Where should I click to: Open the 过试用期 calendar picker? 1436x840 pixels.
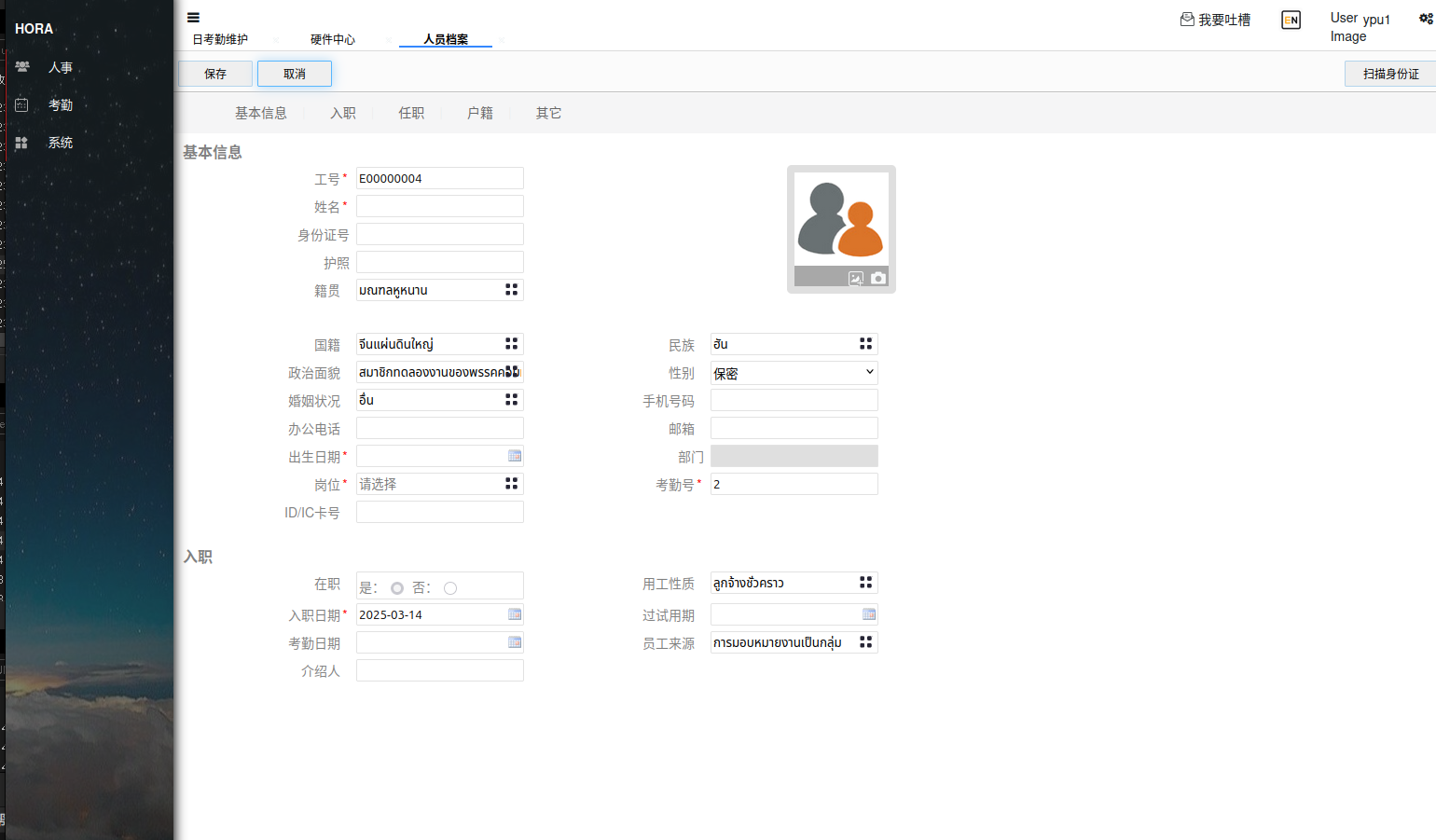pyautogui.click(x=868, y=614)
